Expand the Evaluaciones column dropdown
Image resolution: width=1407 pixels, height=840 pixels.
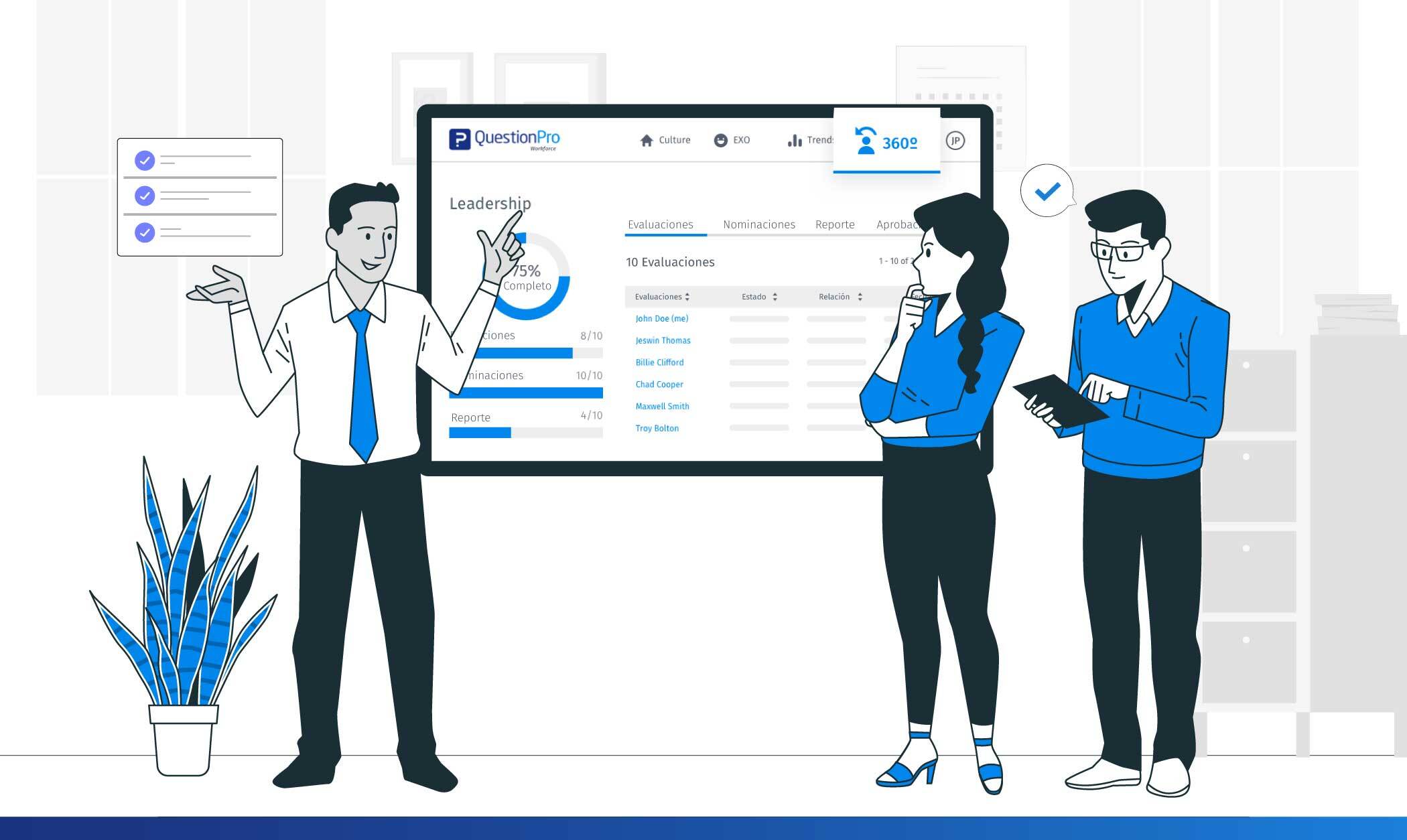(692, 297)
